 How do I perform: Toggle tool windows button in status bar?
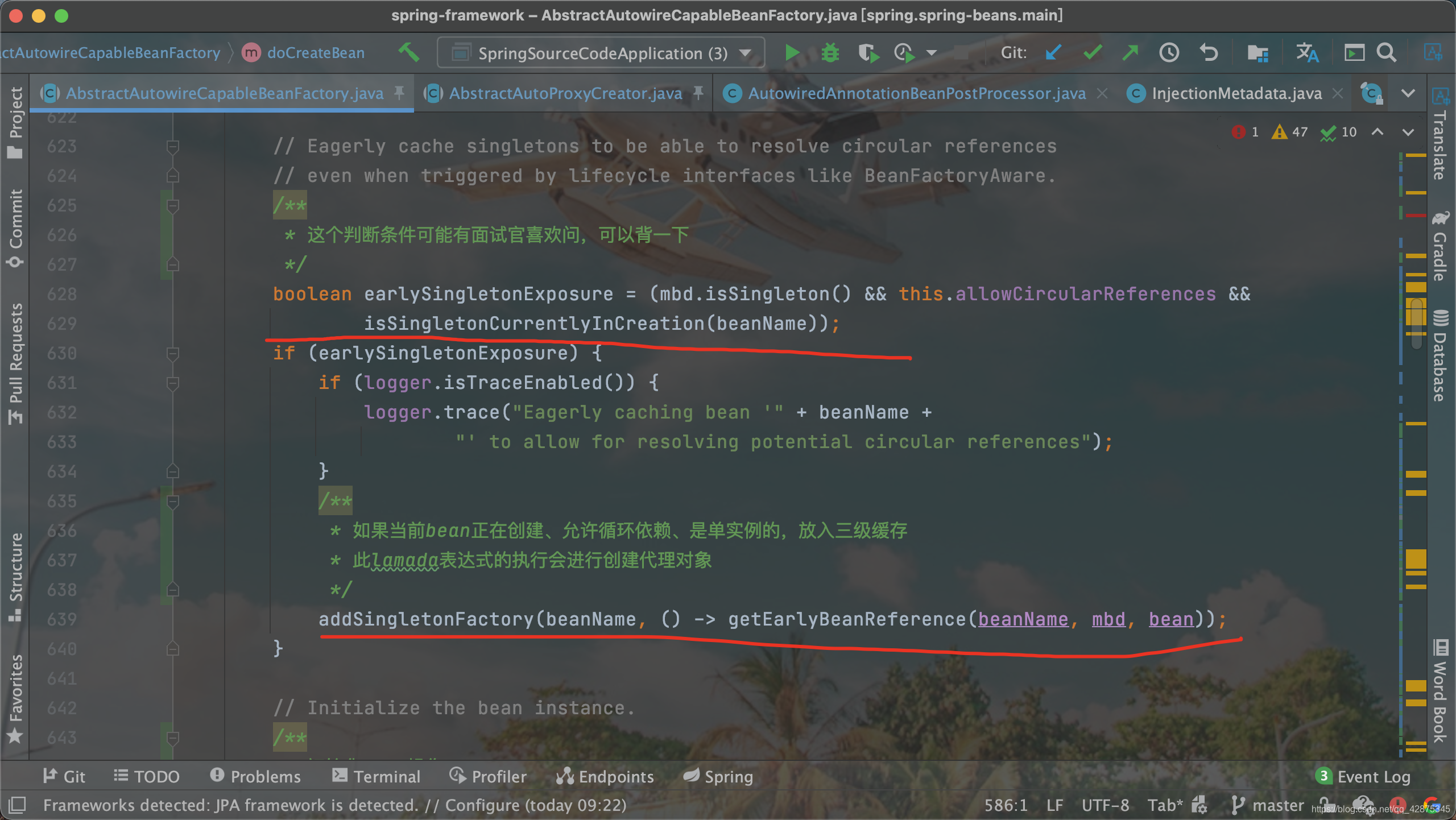[17, 805]
